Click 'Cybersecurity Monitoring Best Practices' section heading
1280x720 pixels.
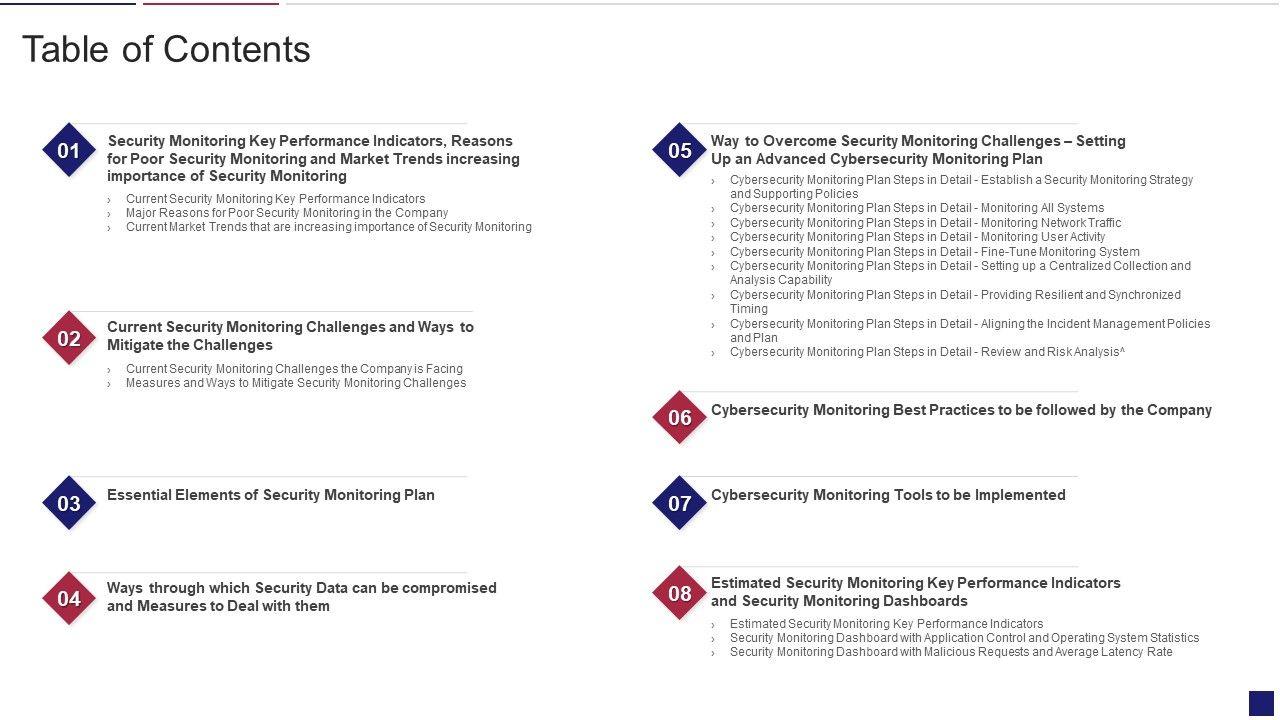pyautogui.click(x=961, y=410)
